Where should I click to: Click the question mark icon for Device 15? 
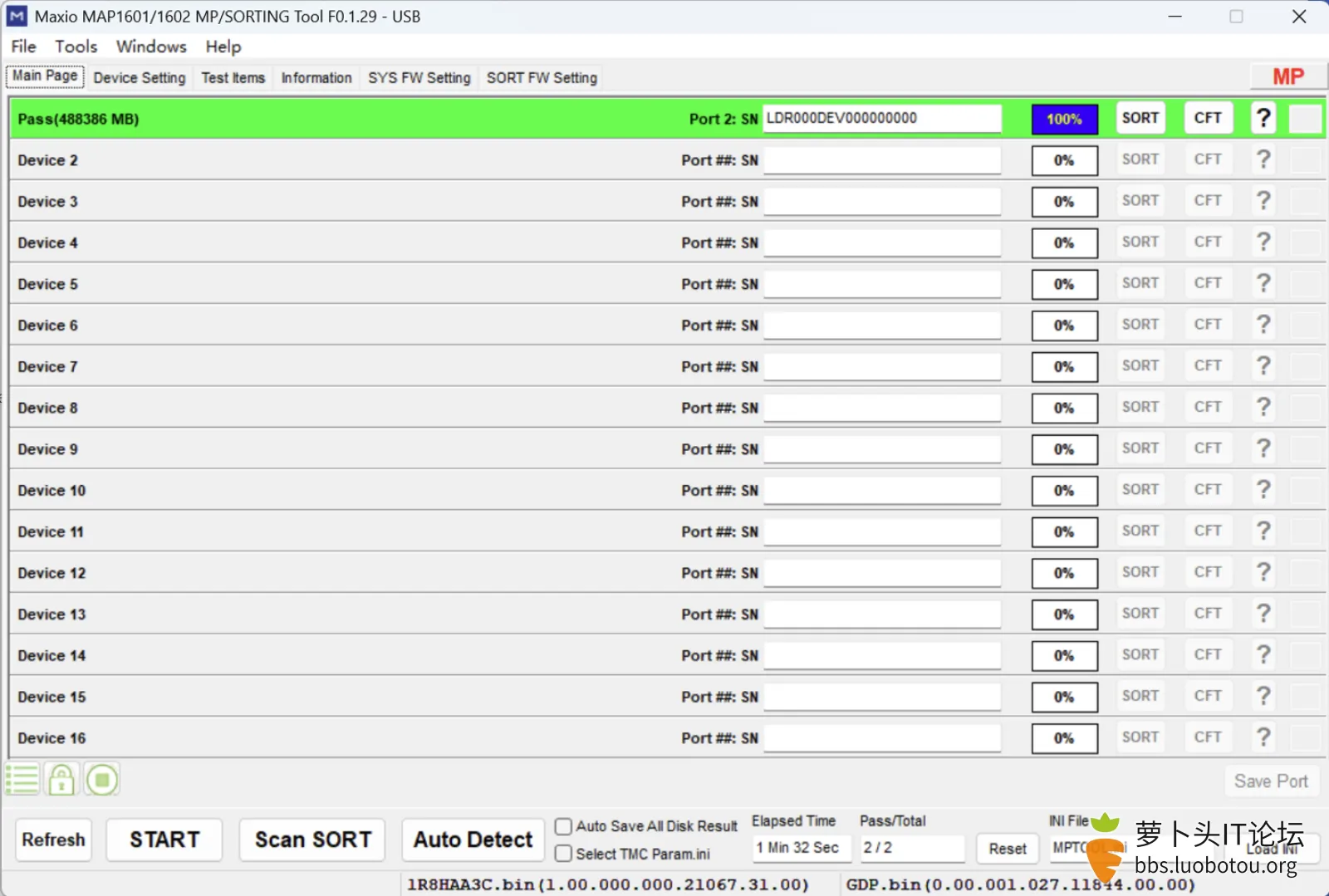(1263, 696)
